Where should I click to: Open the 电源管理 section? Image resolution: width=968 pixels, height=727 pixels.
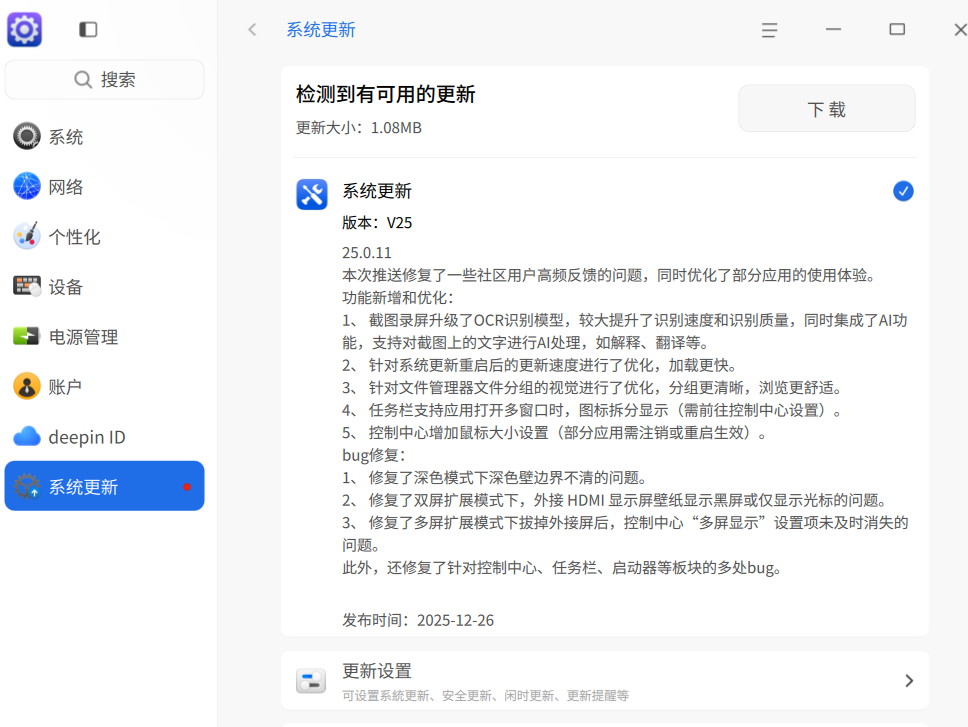coord(104,336)
